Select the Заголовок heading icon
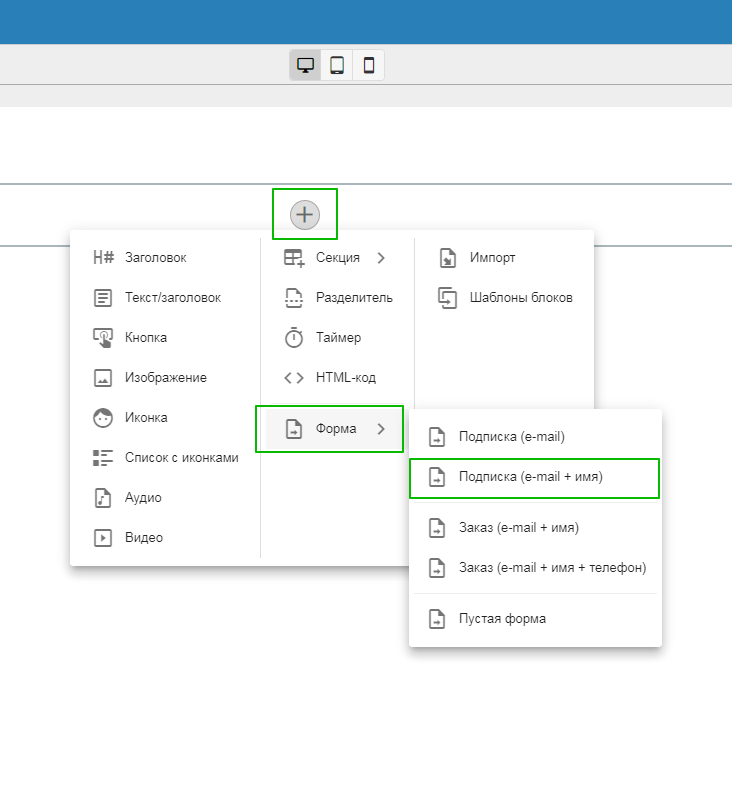The height and width of the screenshot is (801, 732). [103, 258]
